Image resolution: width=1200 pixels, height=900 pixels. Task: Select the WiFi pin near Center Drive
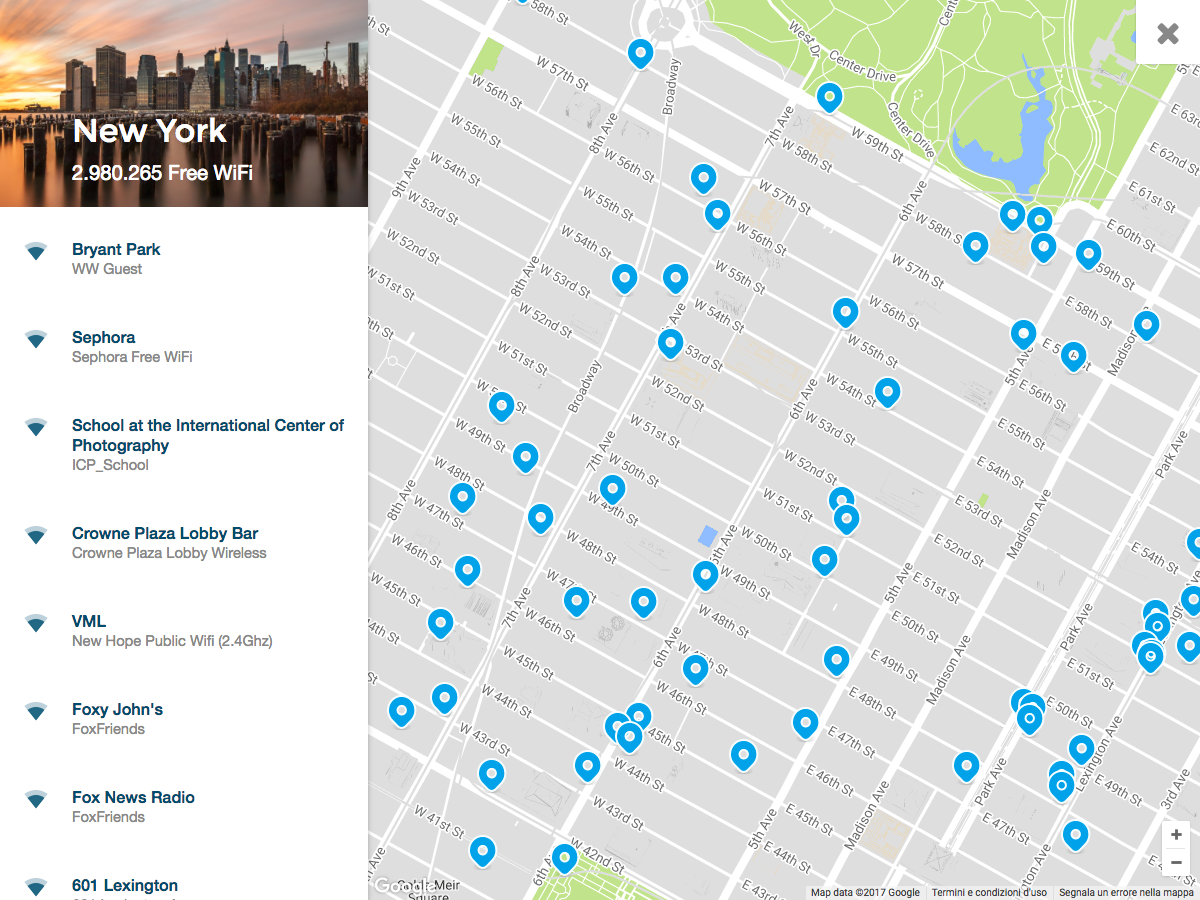(x=828, y=96)
